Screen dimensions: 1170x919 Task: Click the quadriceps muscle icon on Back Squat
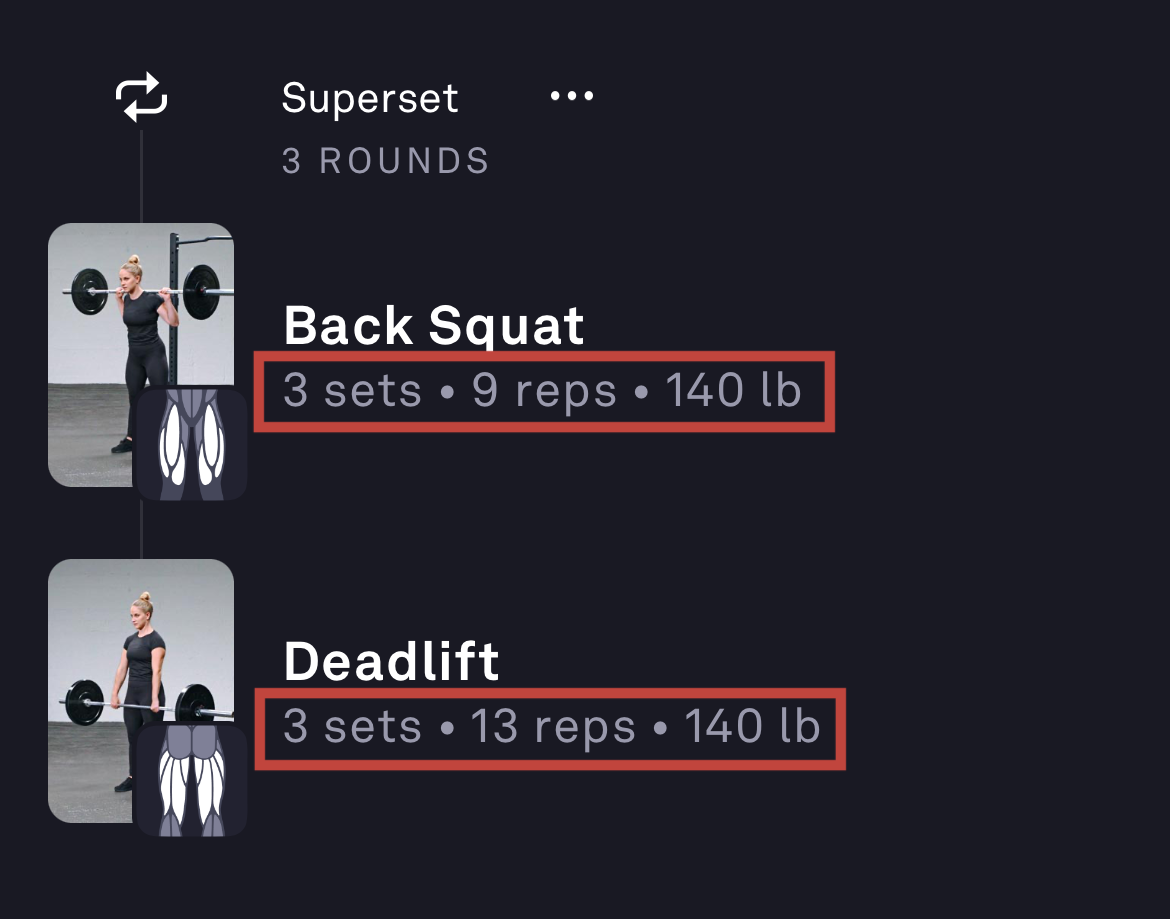click(x=191, y=445)
